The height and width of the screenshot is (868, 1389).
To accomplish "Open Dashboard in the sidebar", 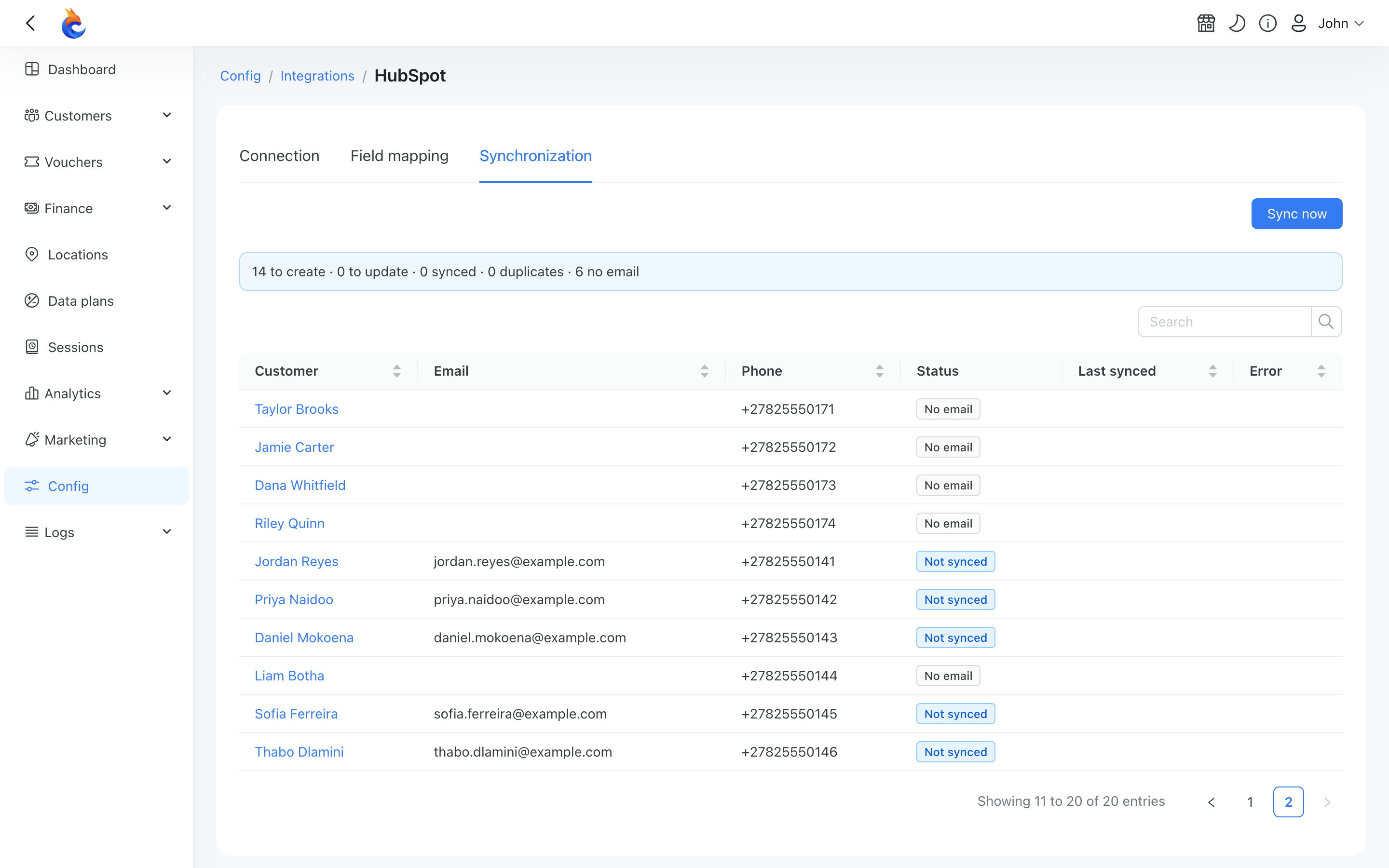I will (x=96, y=69).
